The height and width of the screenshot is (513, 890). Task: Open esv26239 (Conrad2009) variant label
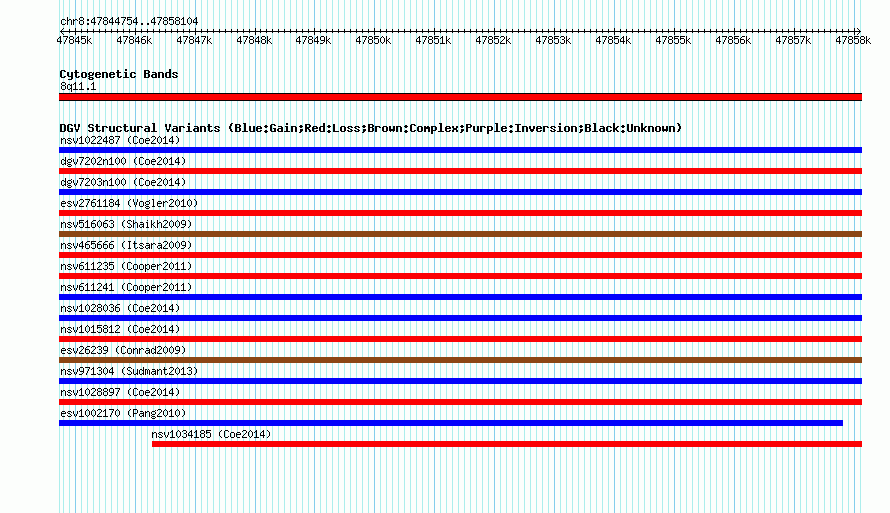pos(123,350)
